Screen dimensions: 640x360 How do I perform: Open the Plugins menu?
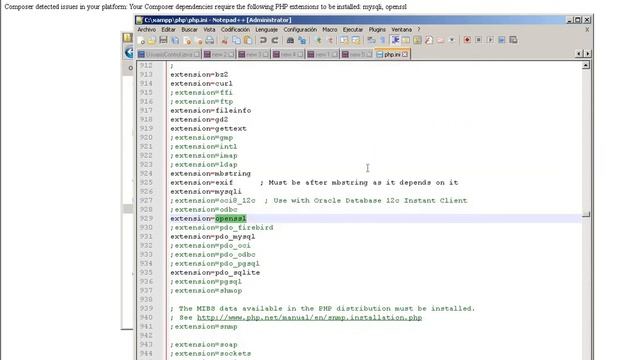click(x=377, y=30)
